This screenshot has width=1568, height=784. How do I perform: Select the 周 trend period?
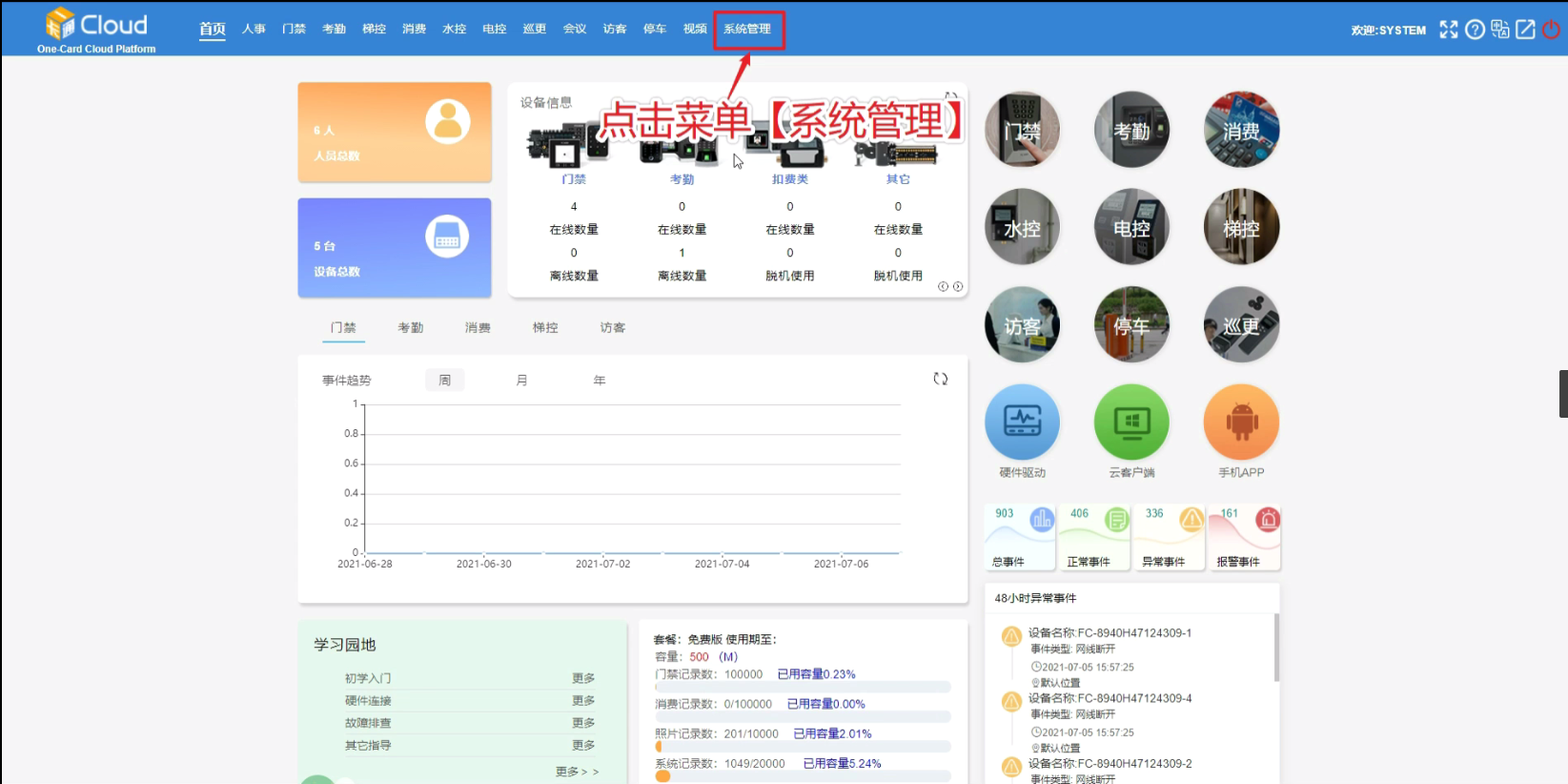coord(444,381)
